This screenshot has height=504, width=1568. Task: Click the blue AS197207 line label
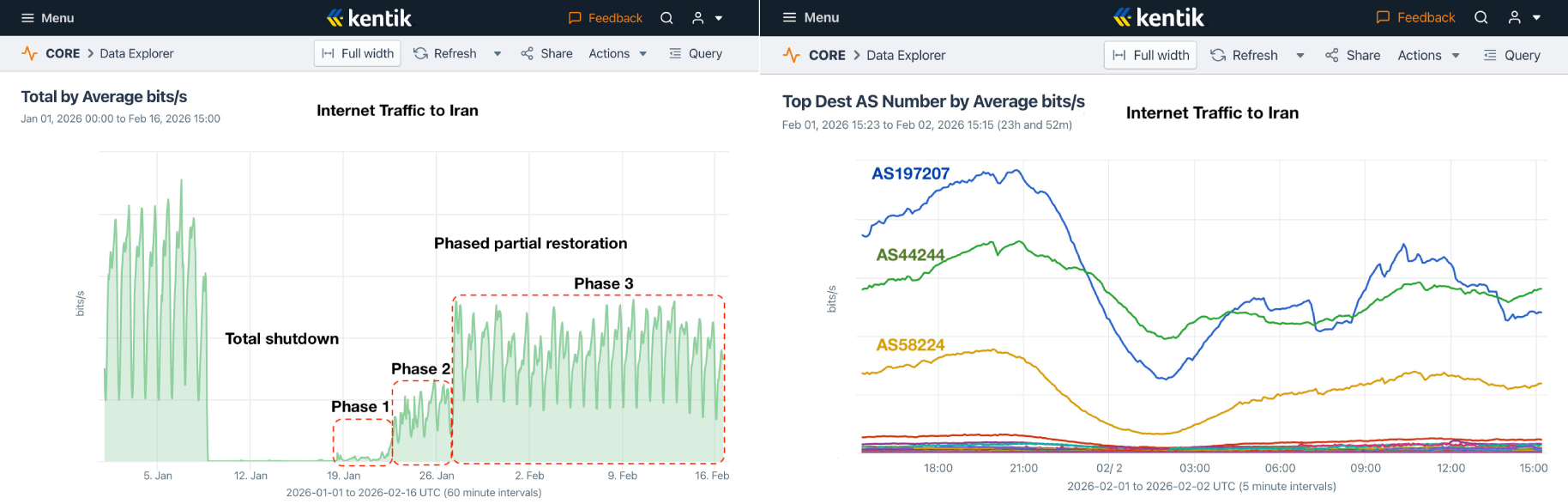pos(910,173)
